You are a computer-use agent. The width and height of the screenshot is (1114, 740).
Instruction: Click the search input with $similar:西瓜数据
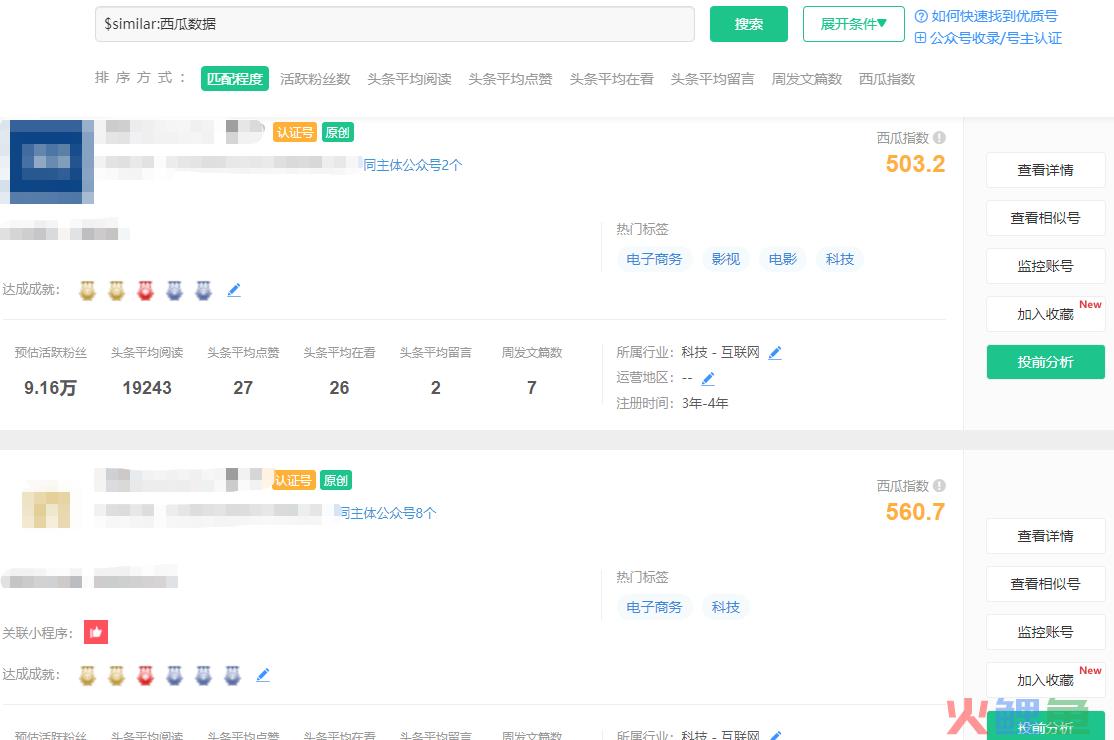[394, 24]
